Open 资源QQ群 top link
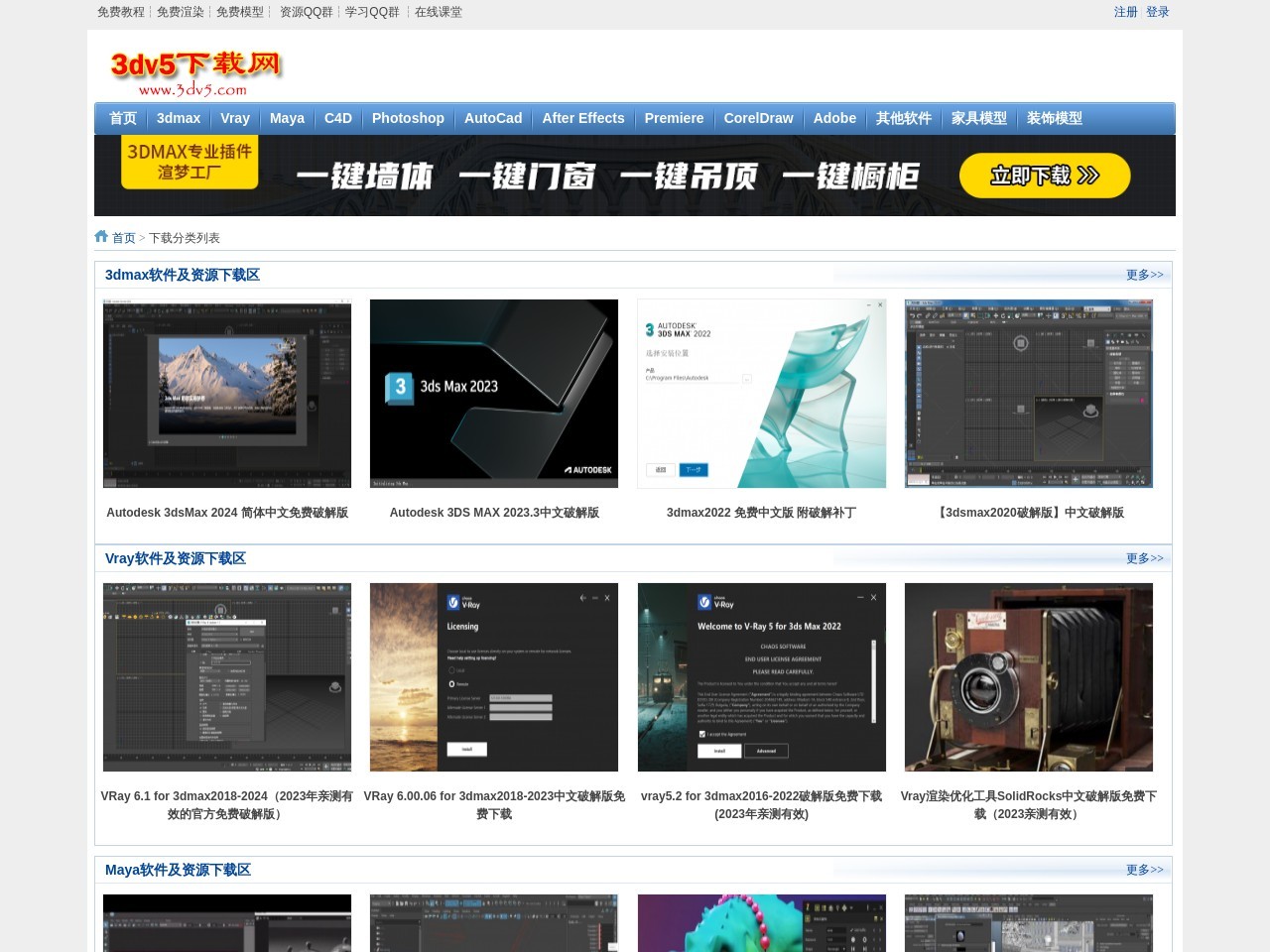This screenshot has height=952, width=1270. [x=307, y=12]
